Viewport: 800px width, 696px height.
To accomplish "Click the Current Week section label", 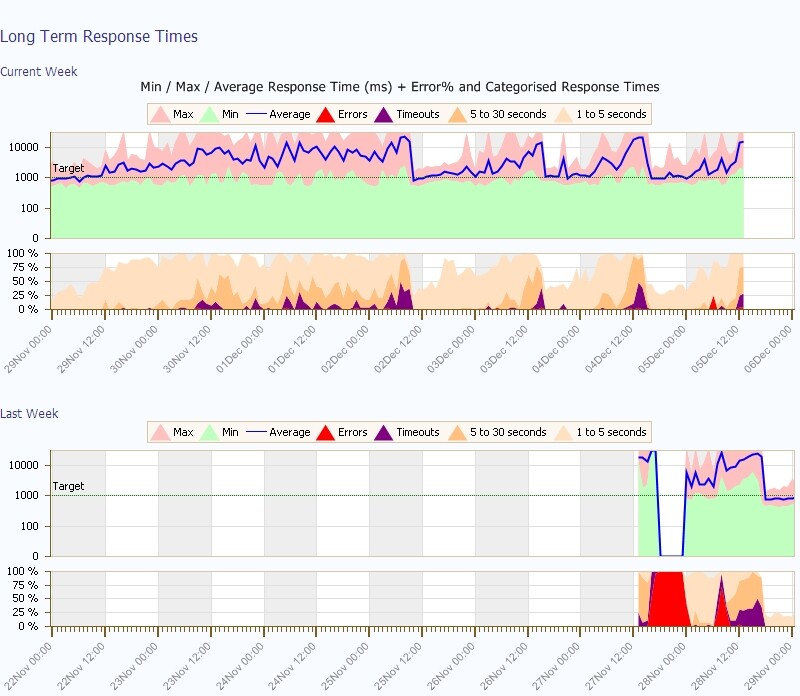I will pyautogui.click(x=39, y=71).
